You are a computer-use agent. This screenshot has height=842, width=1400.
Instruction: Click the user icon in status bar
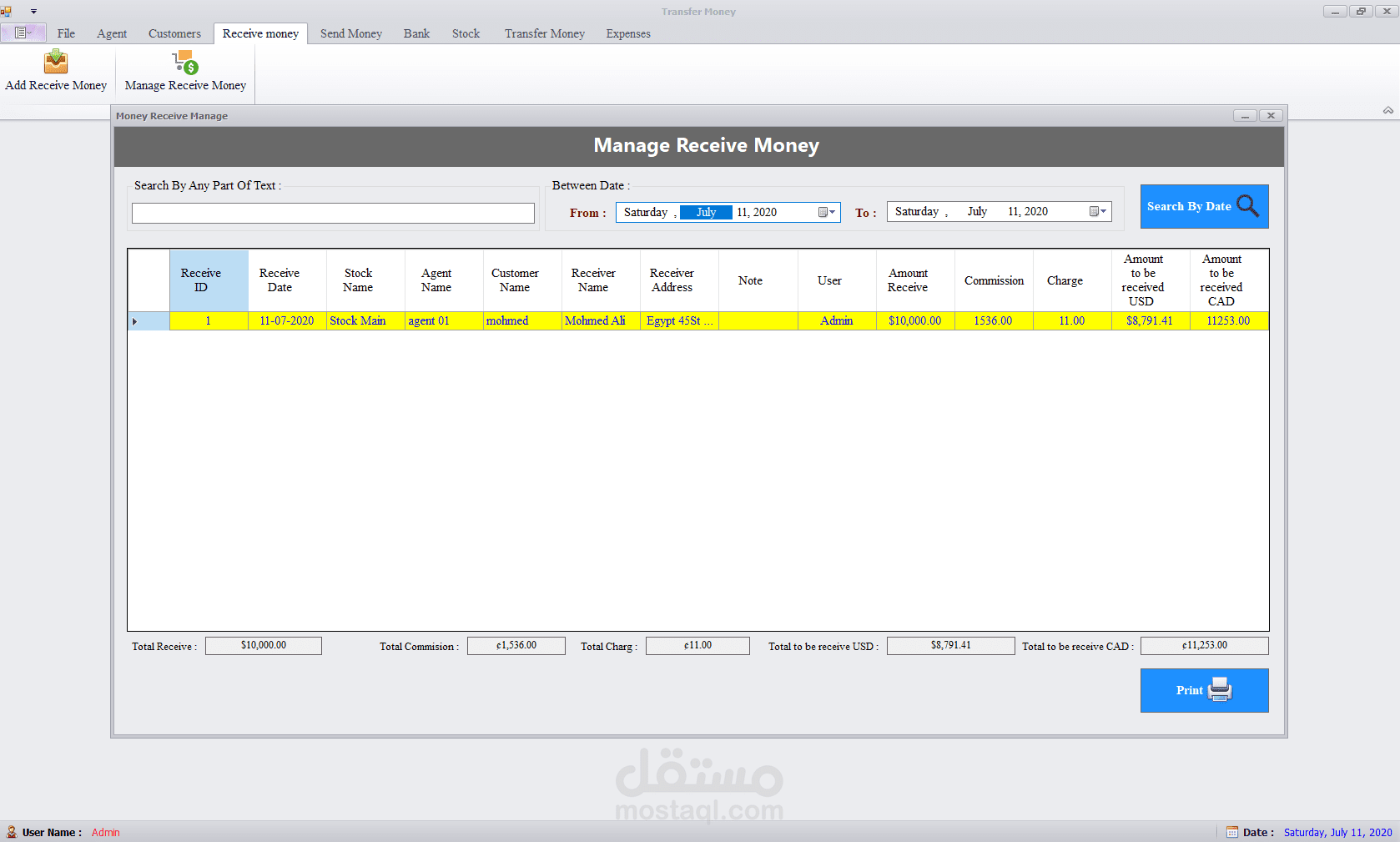point(11,832)
